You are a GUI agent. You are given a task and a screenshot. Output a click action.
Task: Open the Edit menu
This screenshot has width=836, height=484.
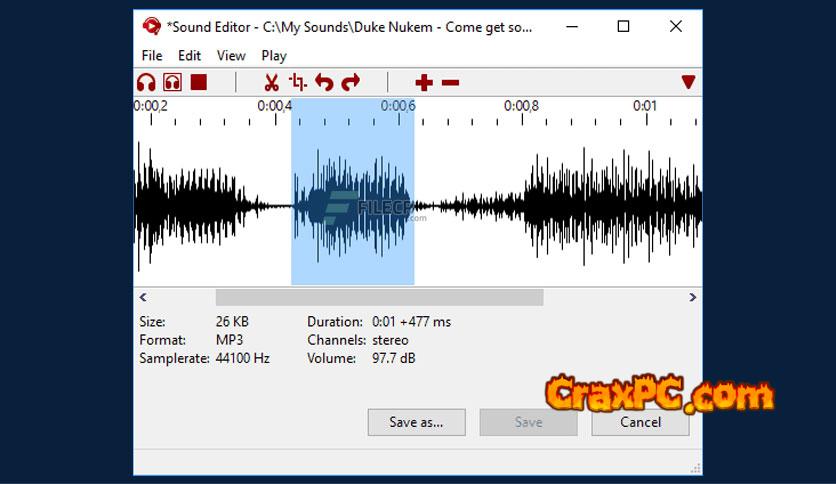click(x=189, y=55)
